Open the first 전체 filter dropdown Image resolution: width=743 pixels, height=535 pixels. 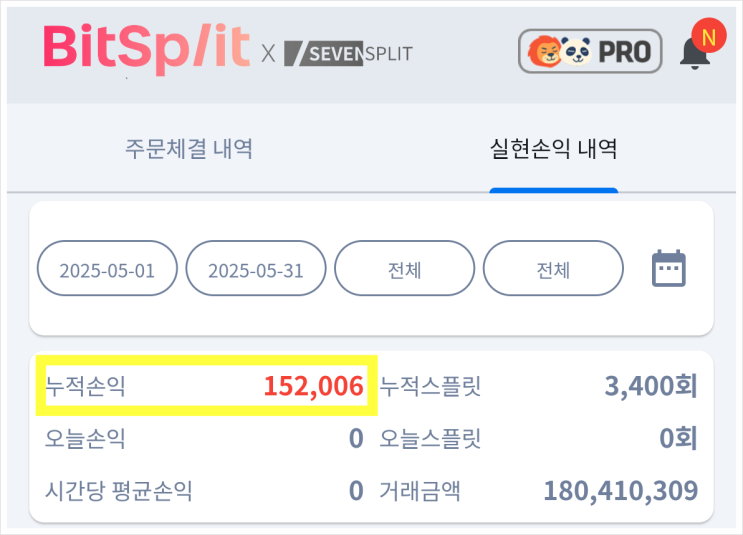point(404,270)
